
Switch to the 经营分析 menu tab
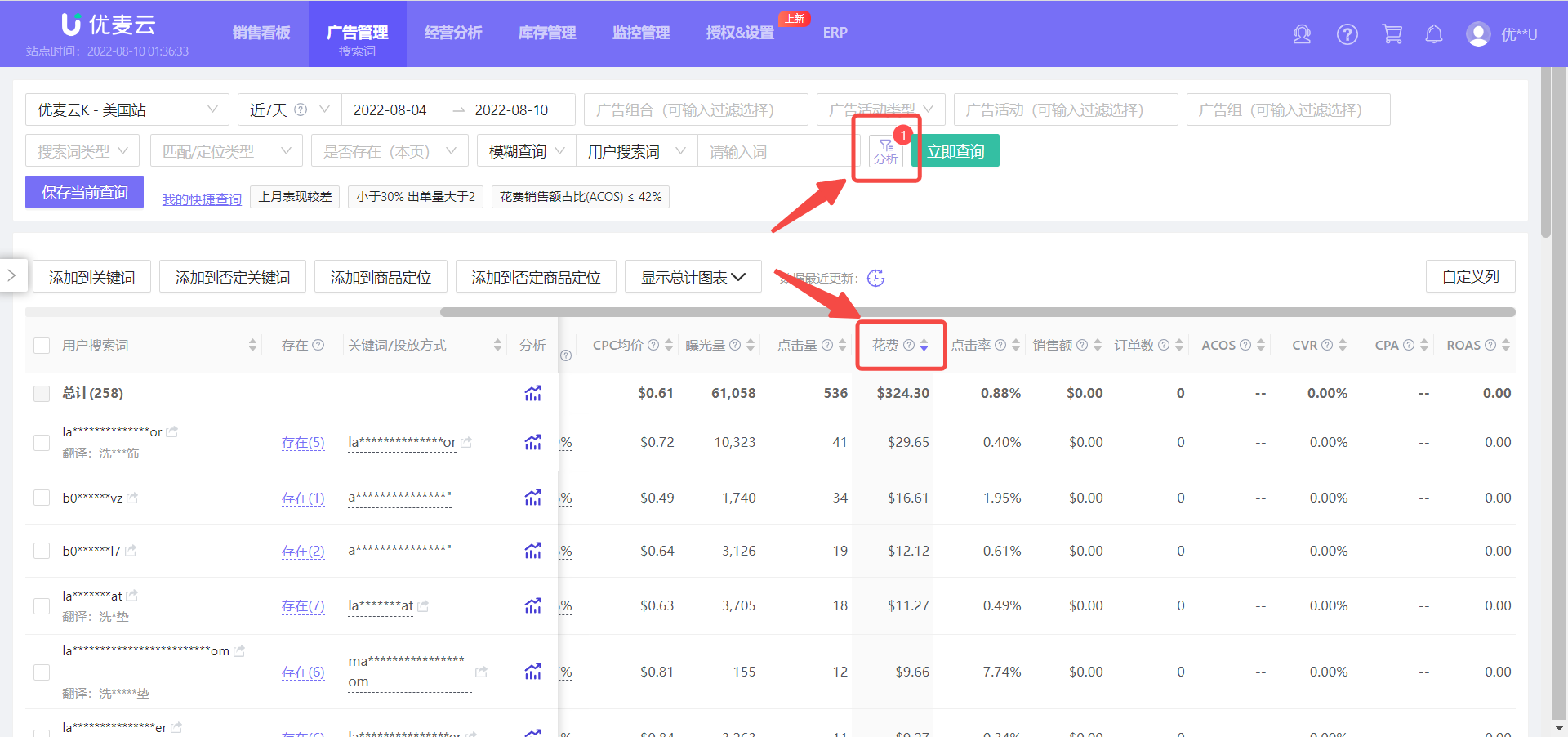tap(453, 33)
